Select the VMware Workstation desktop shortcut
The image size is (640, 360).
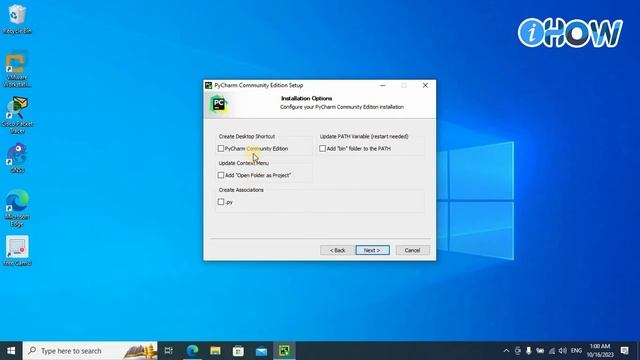[17, 69]
